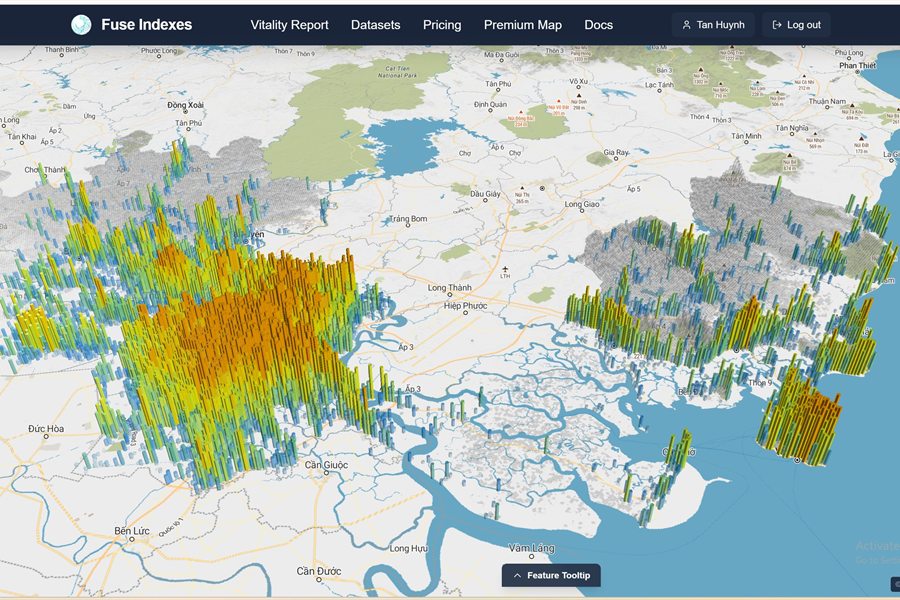Log out using the Log out button
Viewport: 900px width, 600px height.
point(796,25)
